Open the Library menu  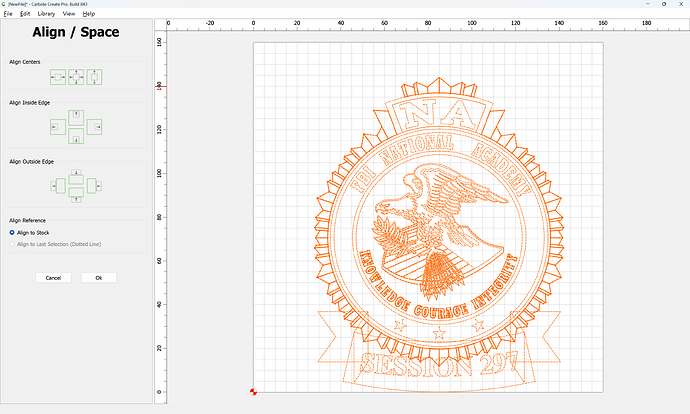pos(46,14)
